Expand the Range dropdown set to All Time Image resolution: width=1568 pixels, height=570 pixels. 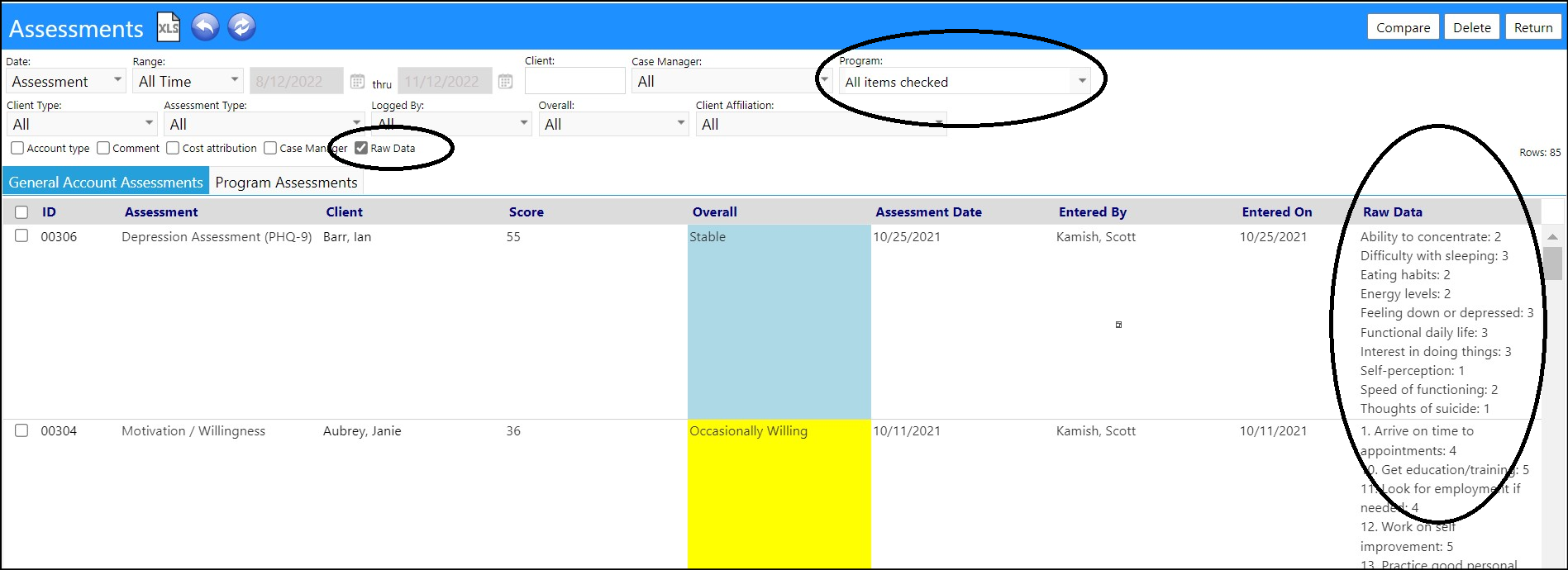pyautogui.click(x=188, y=81)
